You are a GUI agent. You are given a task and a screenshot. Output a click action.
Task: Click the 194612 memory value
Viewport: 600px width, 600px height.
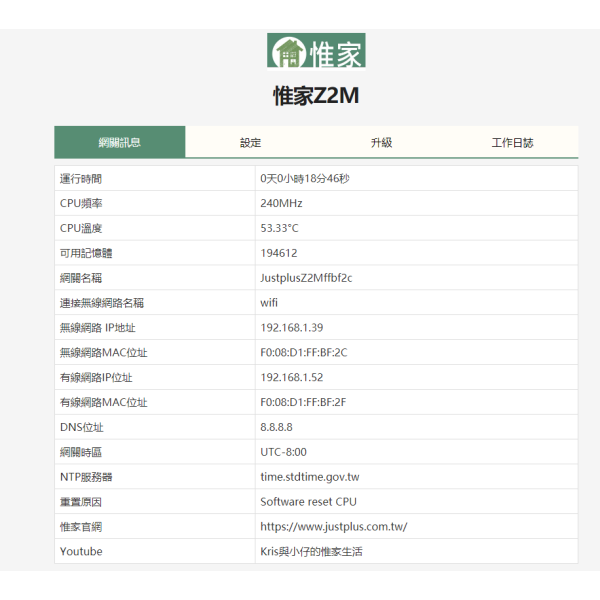click(x=279, y=253)
